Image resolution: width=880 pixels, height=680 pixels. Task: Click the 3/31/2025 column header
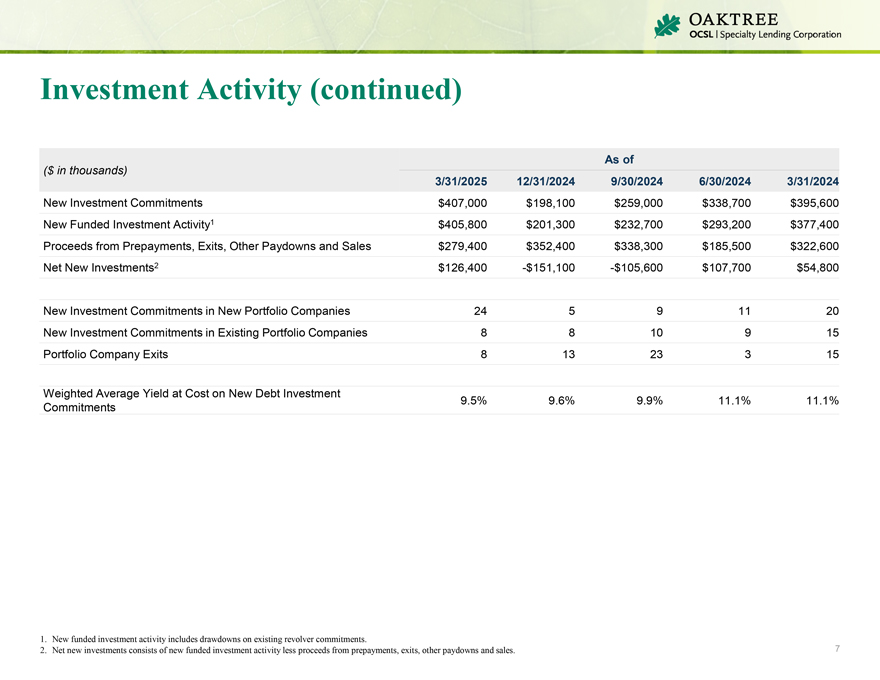[x=460, y=181]
